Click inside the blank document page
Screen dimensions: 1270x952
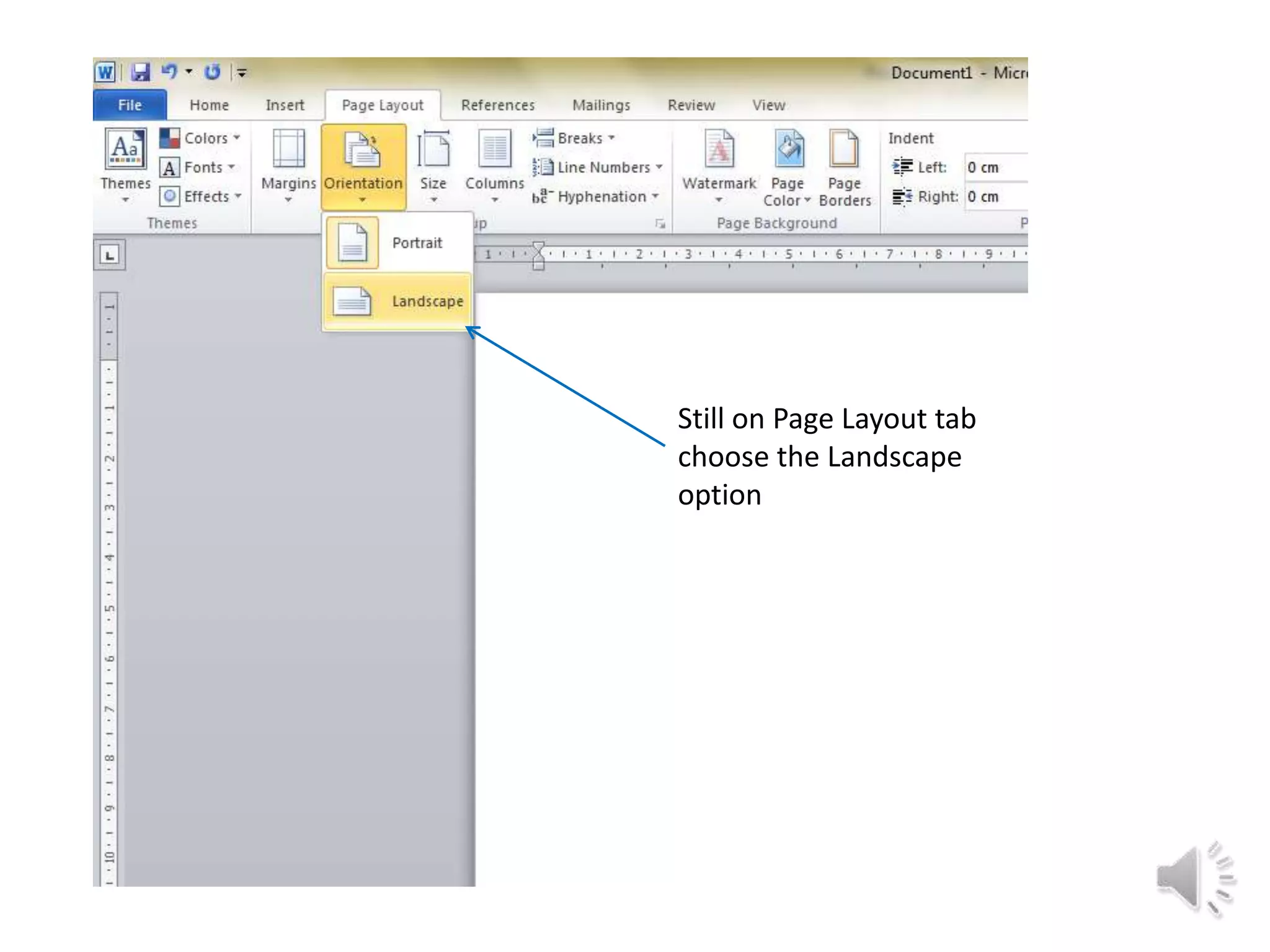point(750,589)
